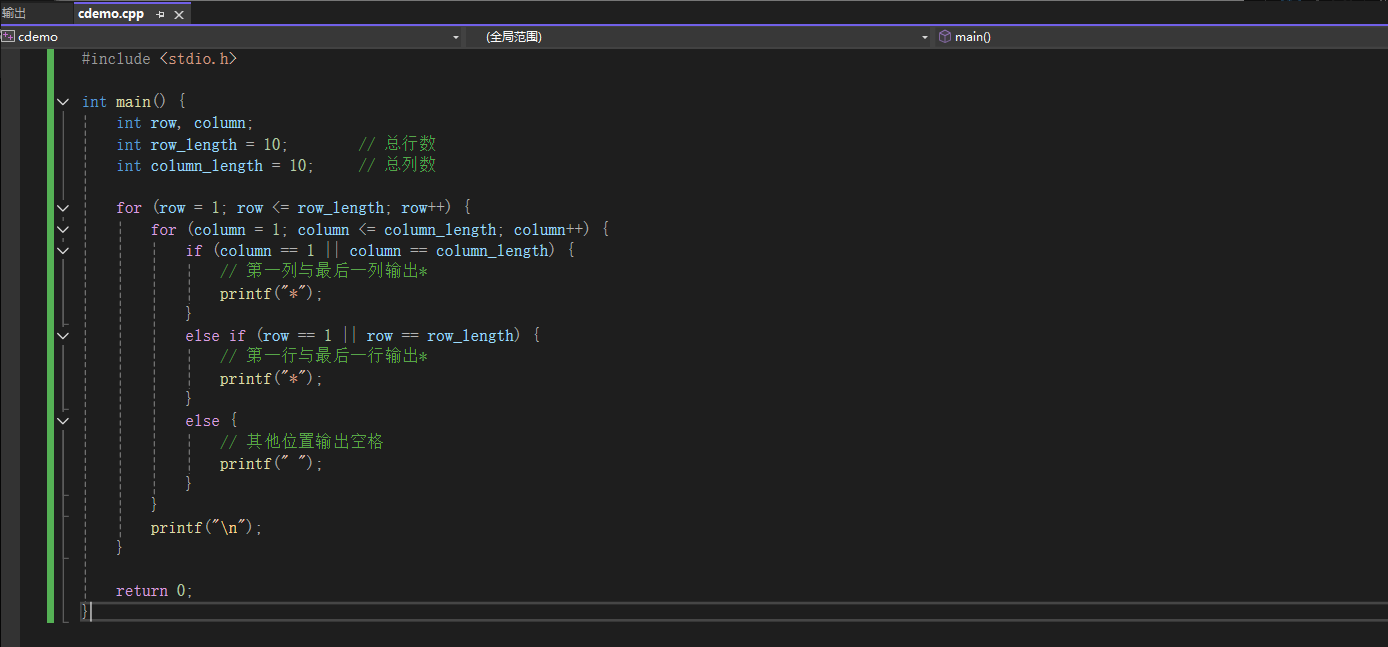Click the #include <stdio.h> line

pos(159,59)
